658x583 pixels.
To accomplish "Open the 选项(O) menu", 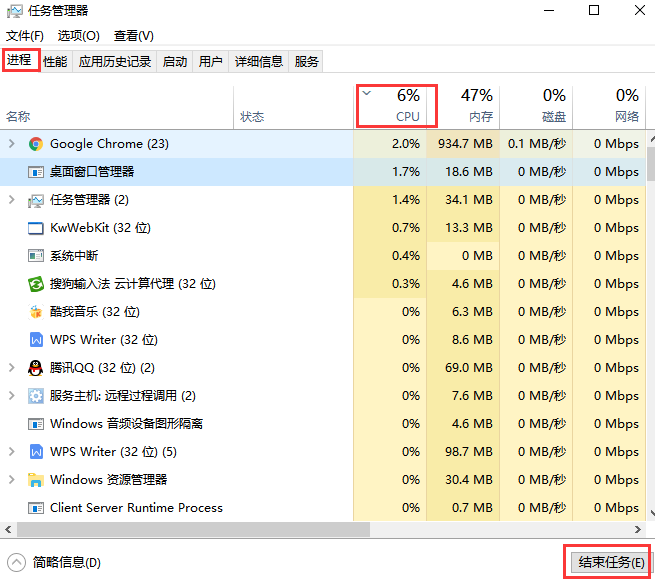I will point(78,36).
